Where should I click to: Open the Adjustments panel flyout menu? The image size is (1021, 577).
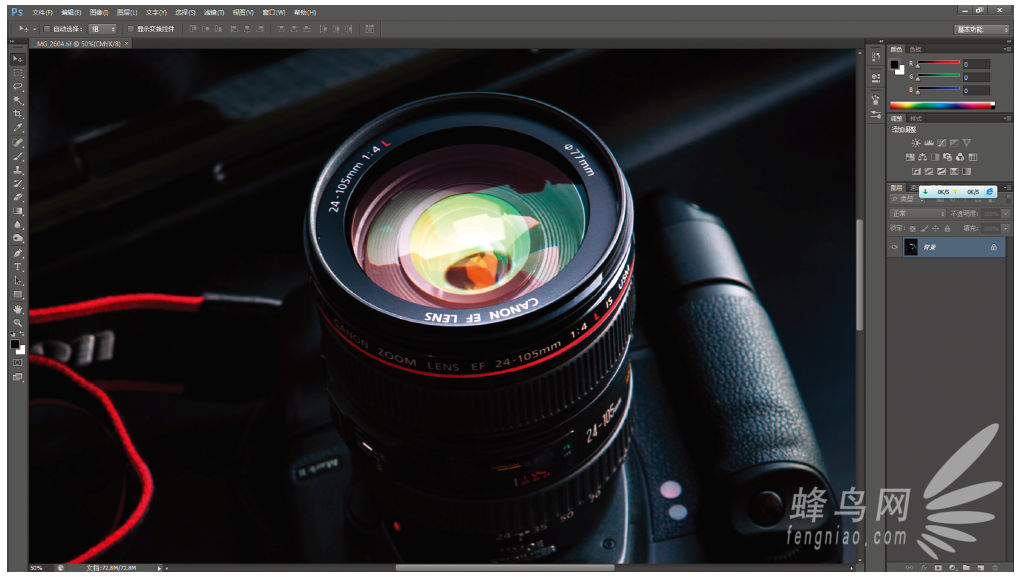pyautogui.click(x=1008, y=119)
